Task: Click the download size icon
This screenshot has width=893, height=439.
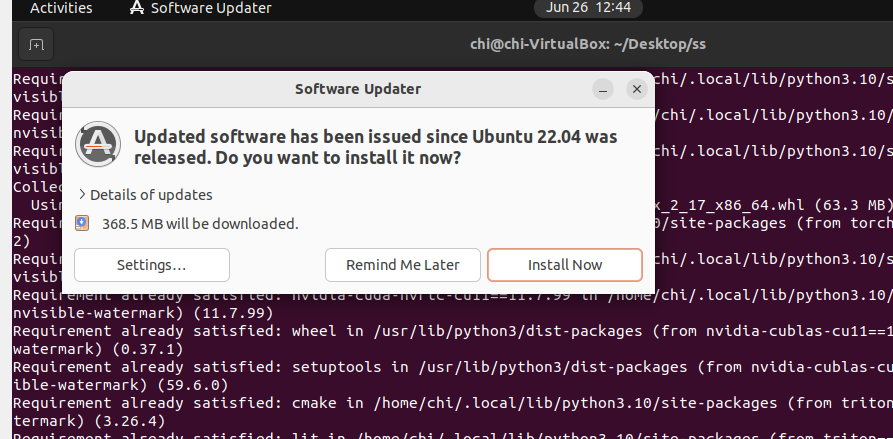Action: click(83, 223)
